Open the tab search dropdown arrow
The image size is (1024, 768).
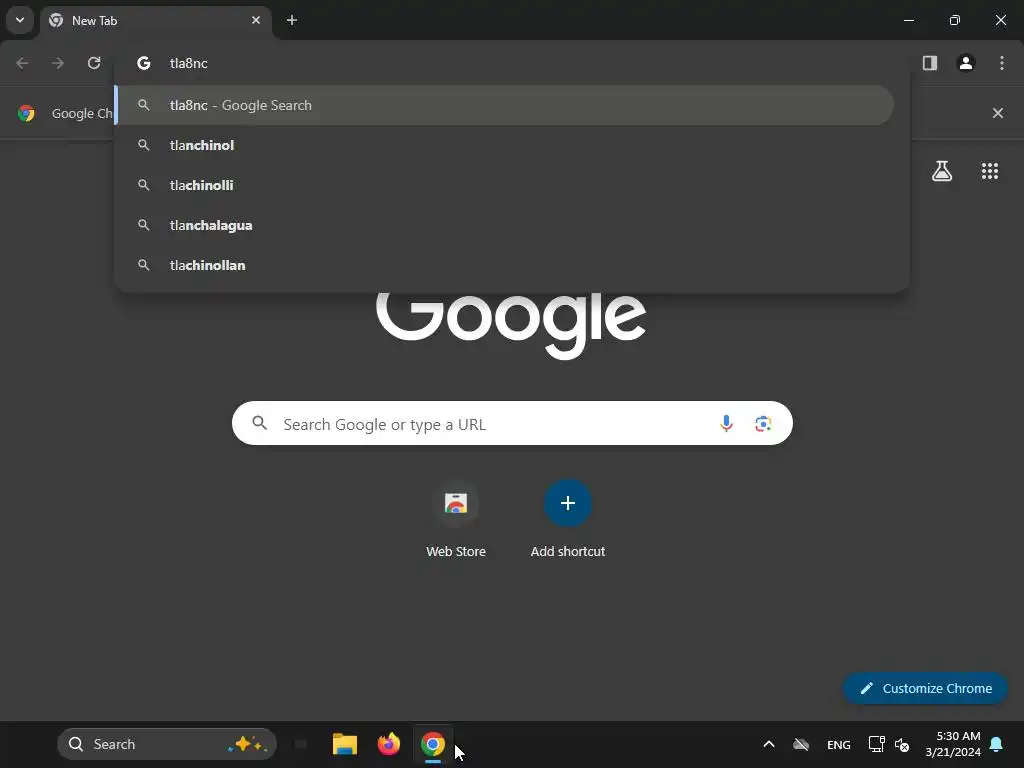[20, 20]
